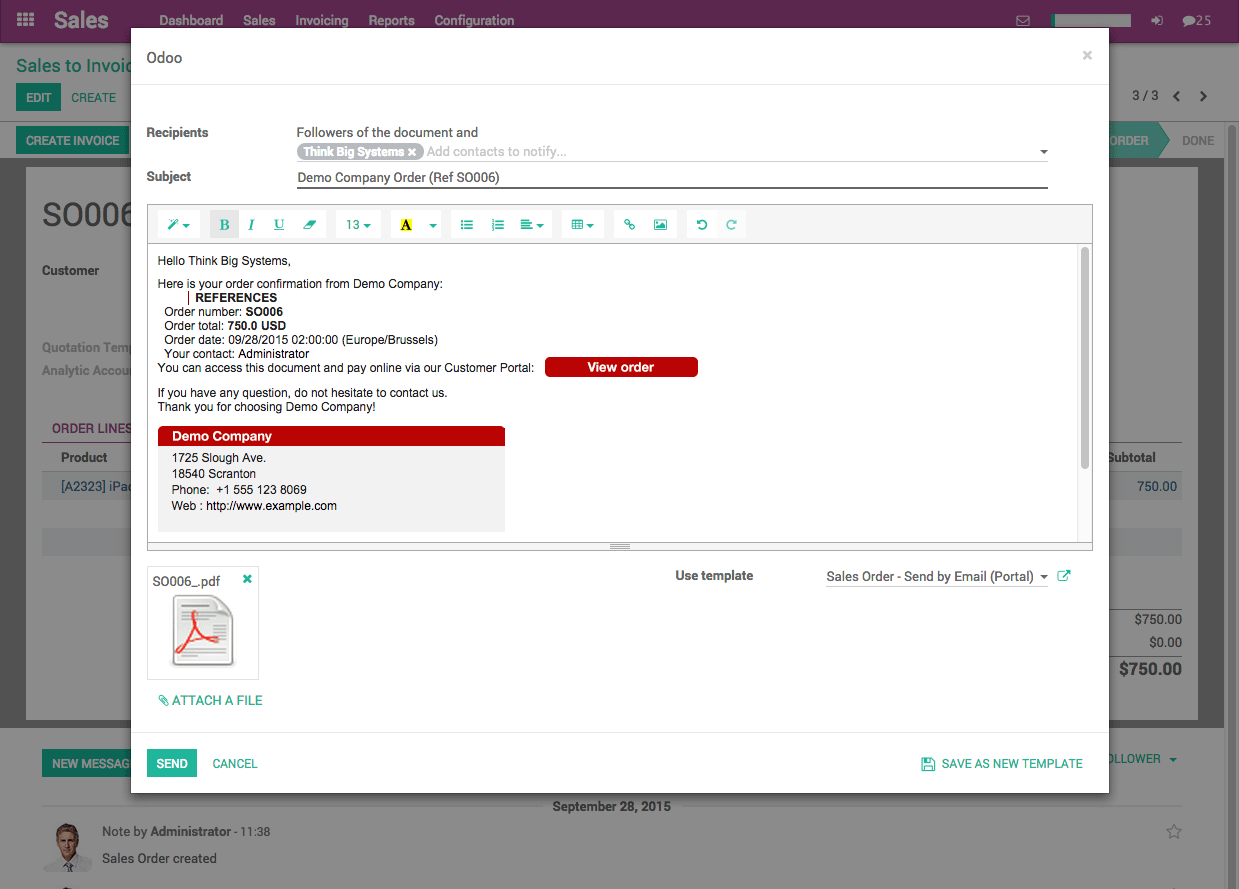
Task: Go to the previous record arrow
Action: pos(1177,96)
